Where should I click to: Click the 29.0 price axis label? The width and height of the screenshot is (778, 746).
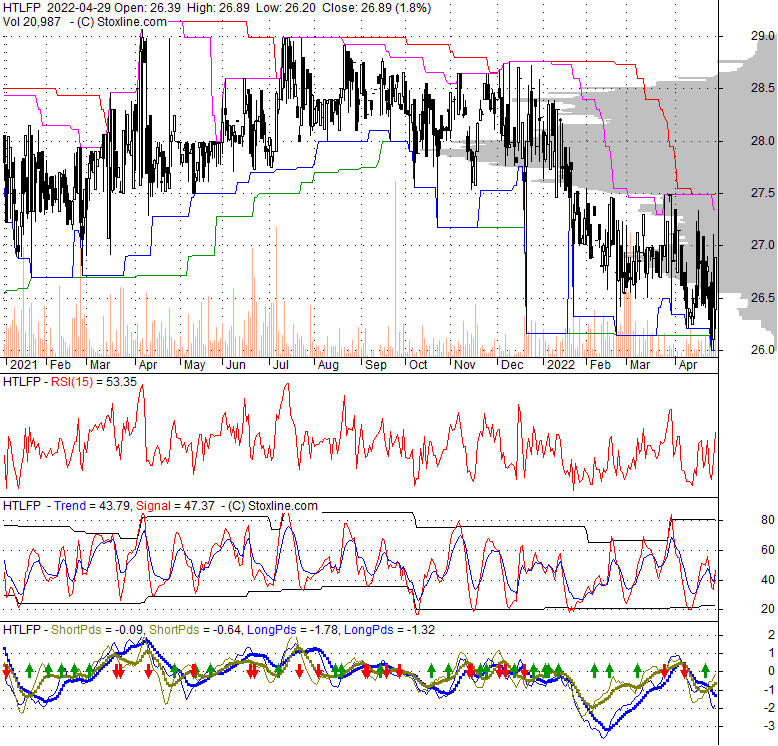(763, 36)
